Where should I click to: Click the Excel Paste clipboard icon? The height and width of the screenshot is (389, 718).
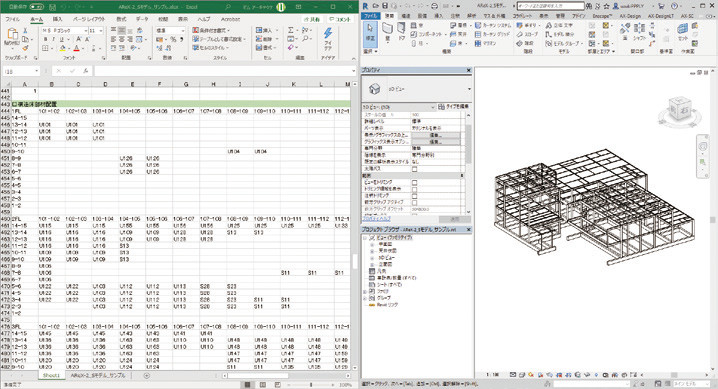12,34
